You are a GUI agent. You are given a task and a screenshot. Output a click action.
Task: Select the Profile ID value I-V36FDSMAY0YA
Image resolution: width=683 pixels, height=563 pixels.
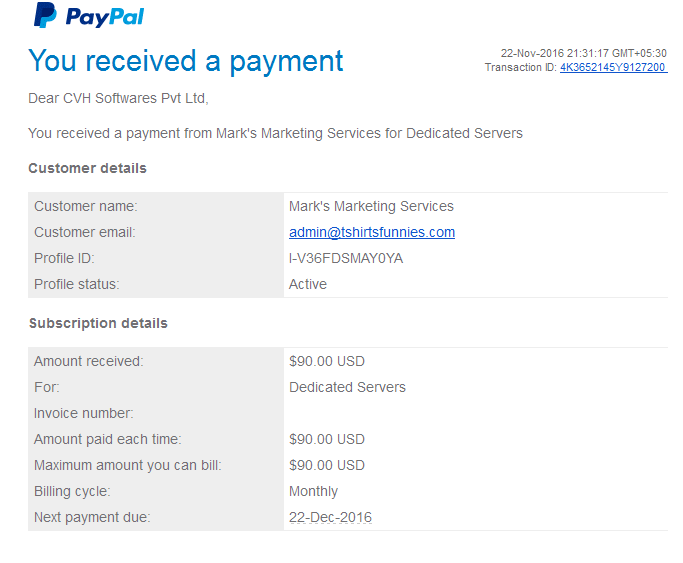click(x=346, y=258)
